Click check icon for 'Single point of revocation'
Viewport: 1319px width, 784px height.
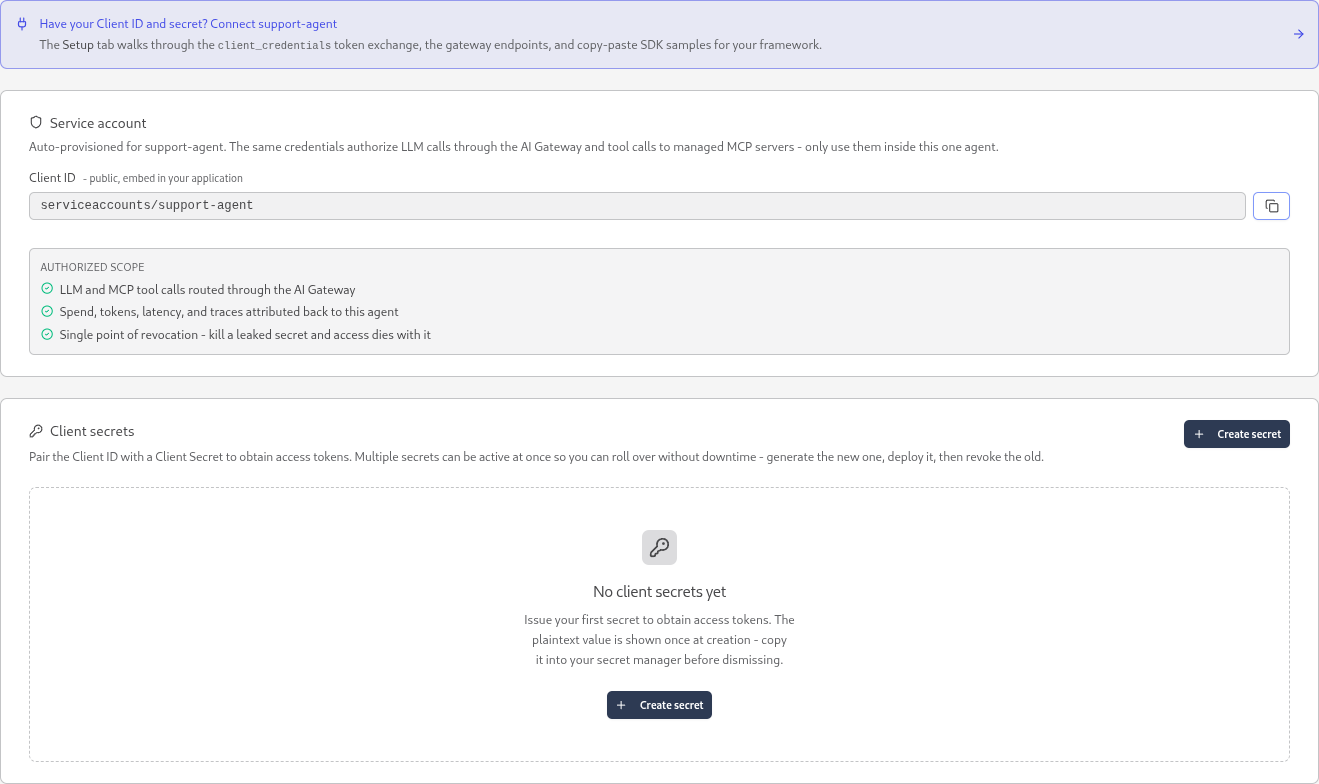46,335
